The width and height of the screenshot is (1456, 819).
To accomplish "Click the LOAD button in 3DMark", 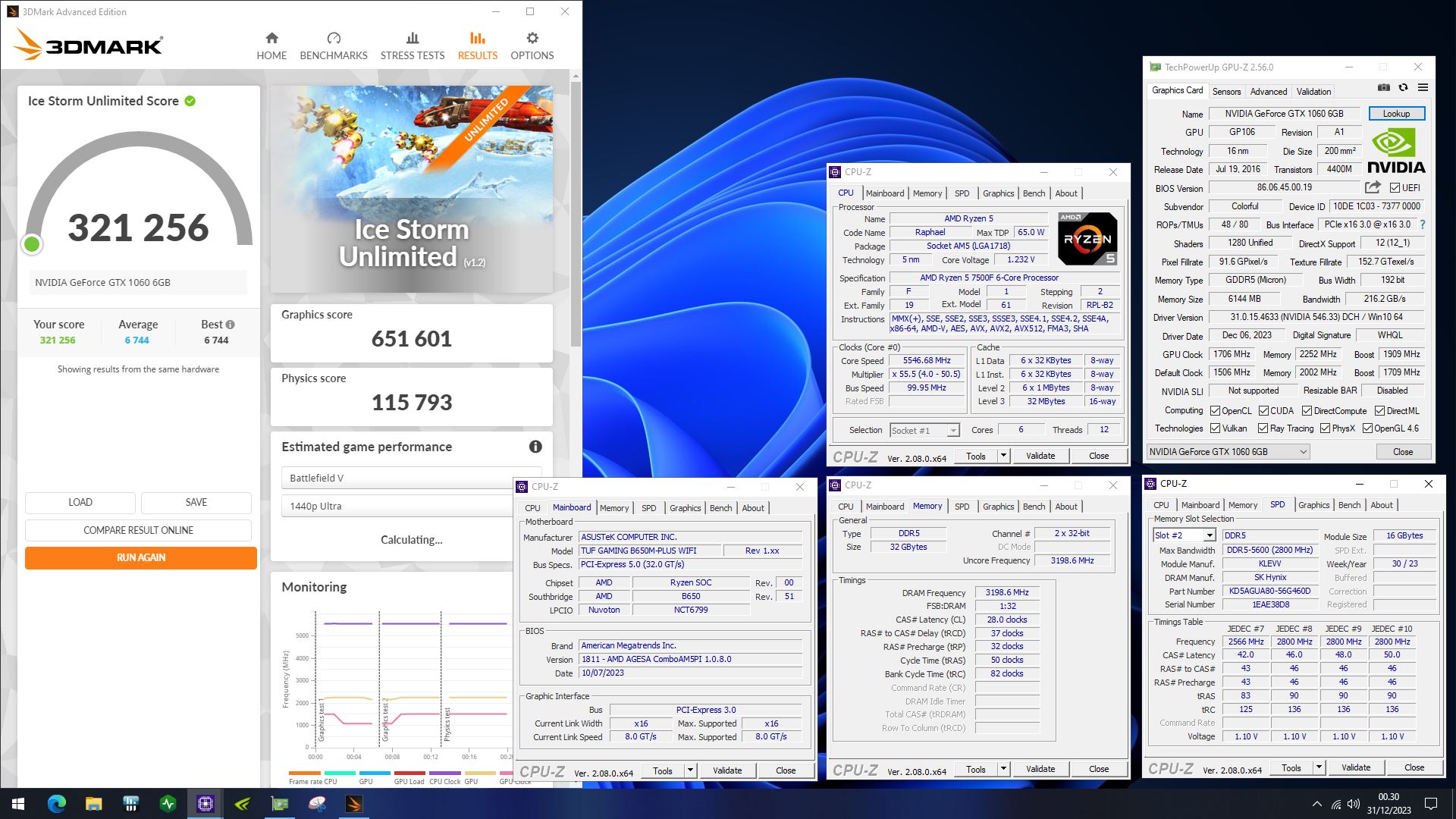I will click(80, 502).
